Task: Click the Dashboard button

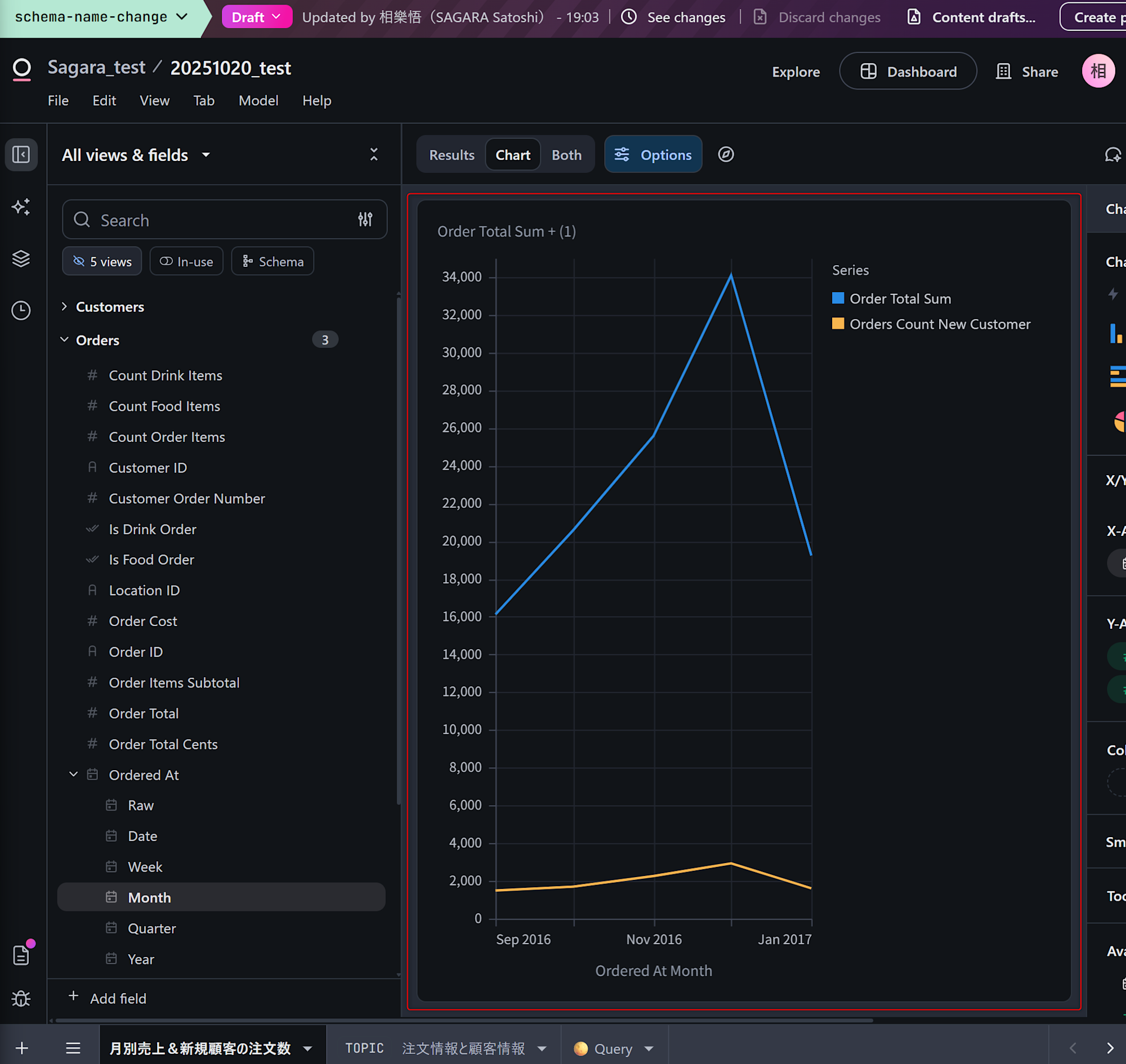Action: click(908, 71)
